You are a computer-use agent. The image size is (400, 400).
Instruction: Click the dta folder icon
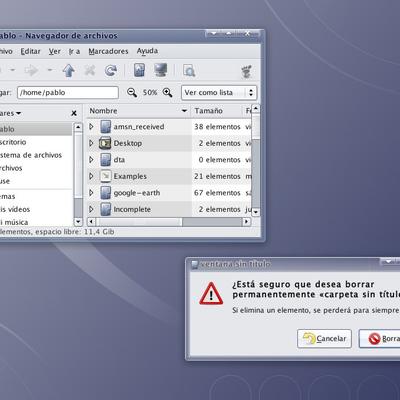105,160
